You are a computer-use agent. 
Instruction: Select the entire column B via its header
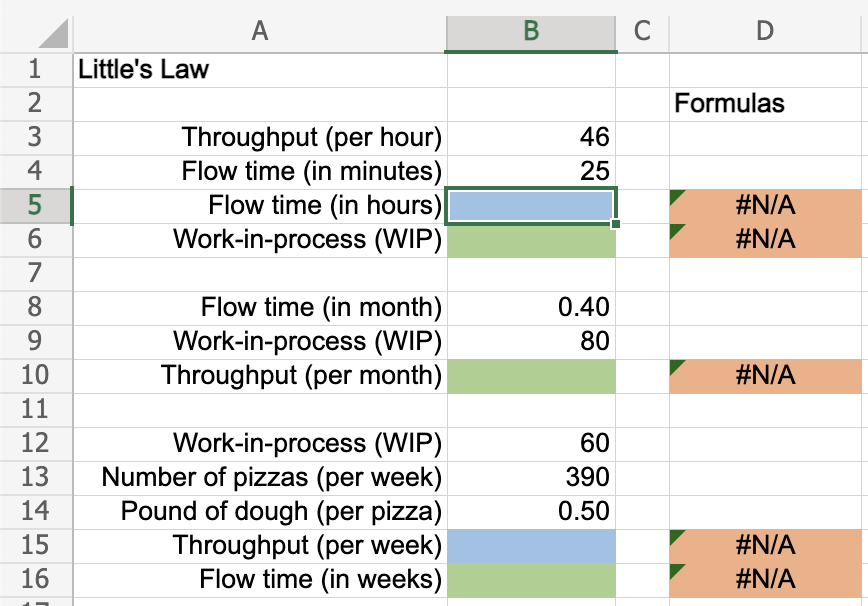(530, 31)
